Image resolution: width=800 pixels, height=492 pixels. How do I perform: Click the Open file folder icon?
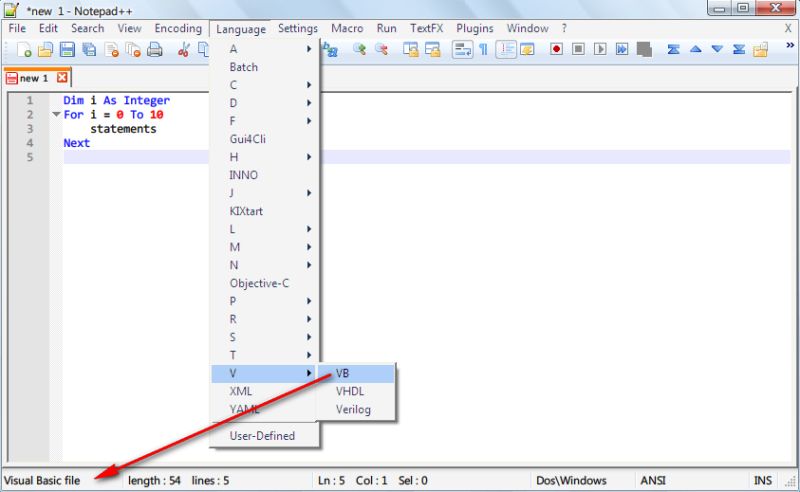coord(45,50)
